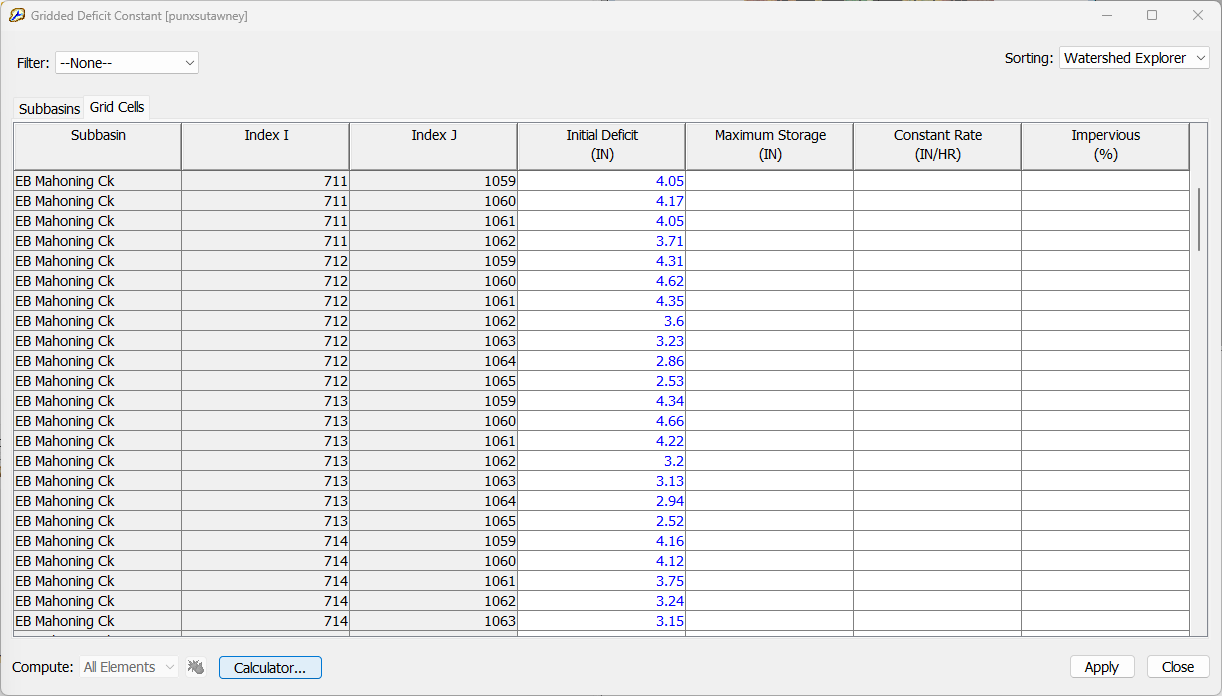The width and height of the screenshot is (1222, 696).
Task: Select the Initial Deficit value 3.6
Action: (x=602, y=321)
